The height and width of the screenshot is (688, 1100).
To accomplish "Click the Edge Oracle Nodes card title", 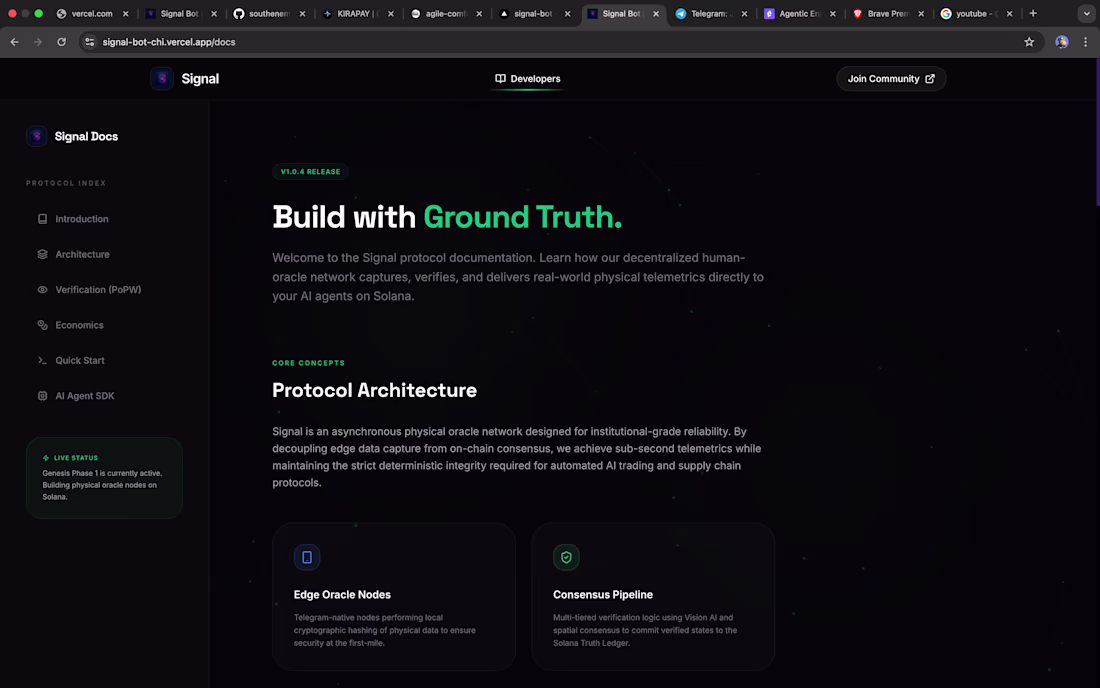I will coord(342,594).
